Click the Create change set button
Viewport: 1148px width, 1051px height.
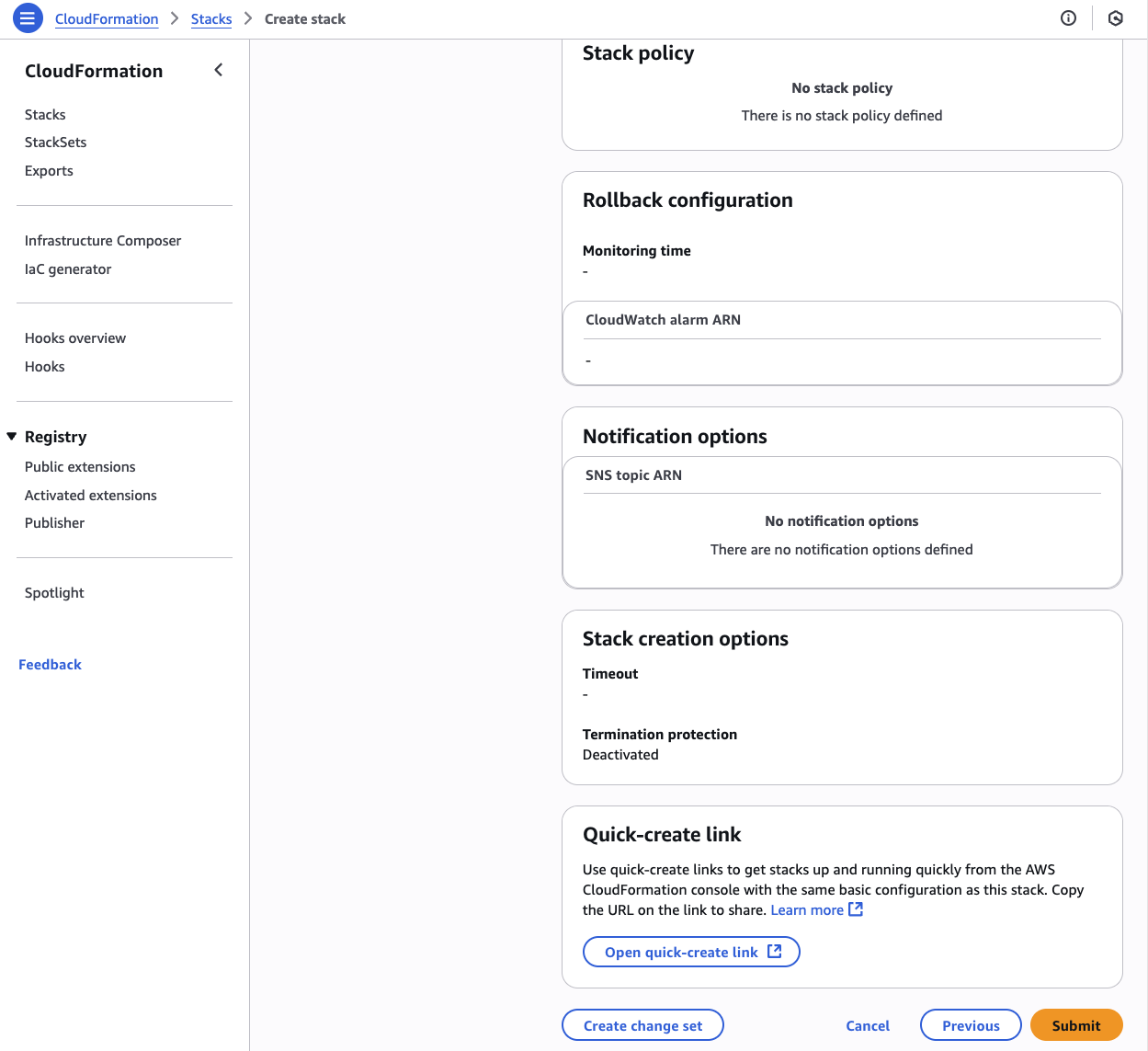tap(642, 1025)
